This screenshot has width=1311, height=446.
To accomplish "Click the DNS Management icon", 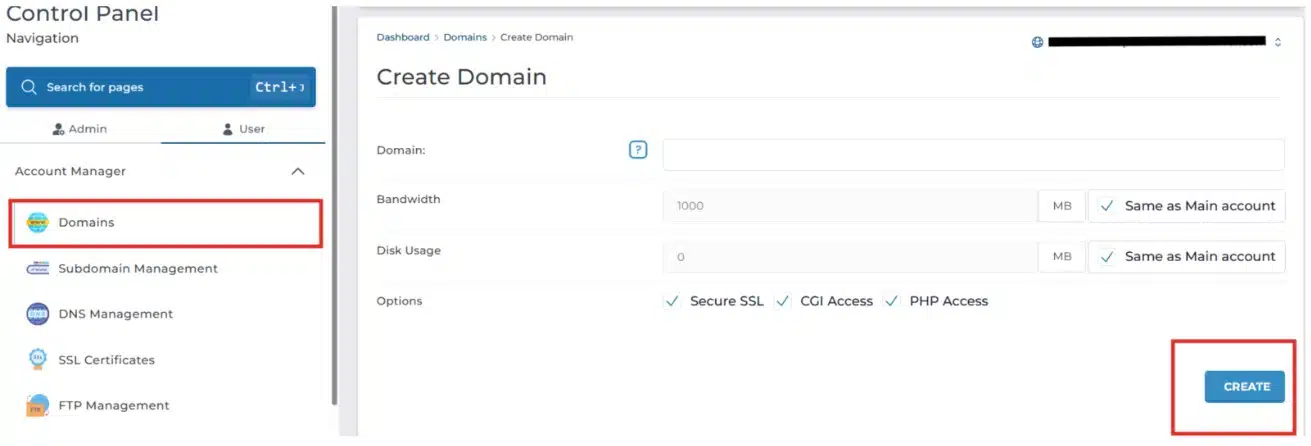I will pos(37,314).
